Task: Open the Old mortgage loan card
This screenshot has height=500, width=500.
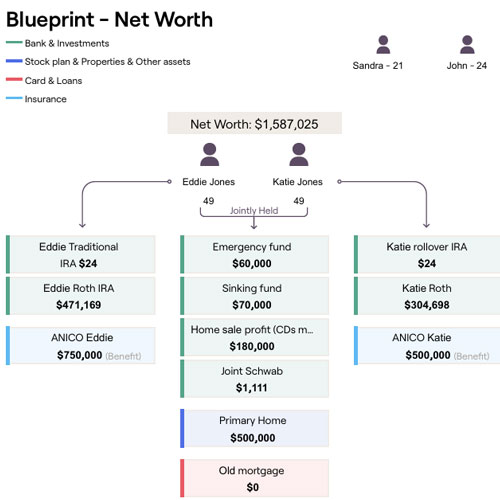Action: pyautogui.click(x=254, y=478)
